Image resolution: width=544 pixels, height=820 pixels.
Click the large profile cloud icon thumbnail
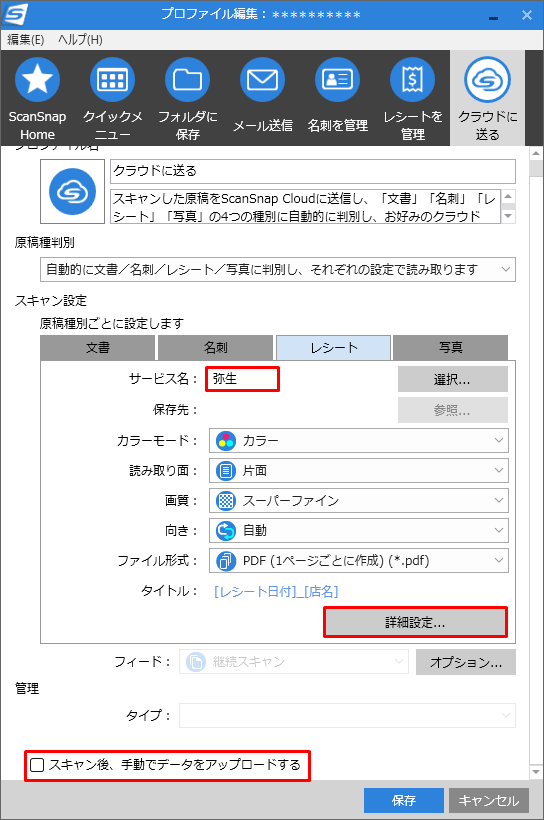tap(72, 192)
